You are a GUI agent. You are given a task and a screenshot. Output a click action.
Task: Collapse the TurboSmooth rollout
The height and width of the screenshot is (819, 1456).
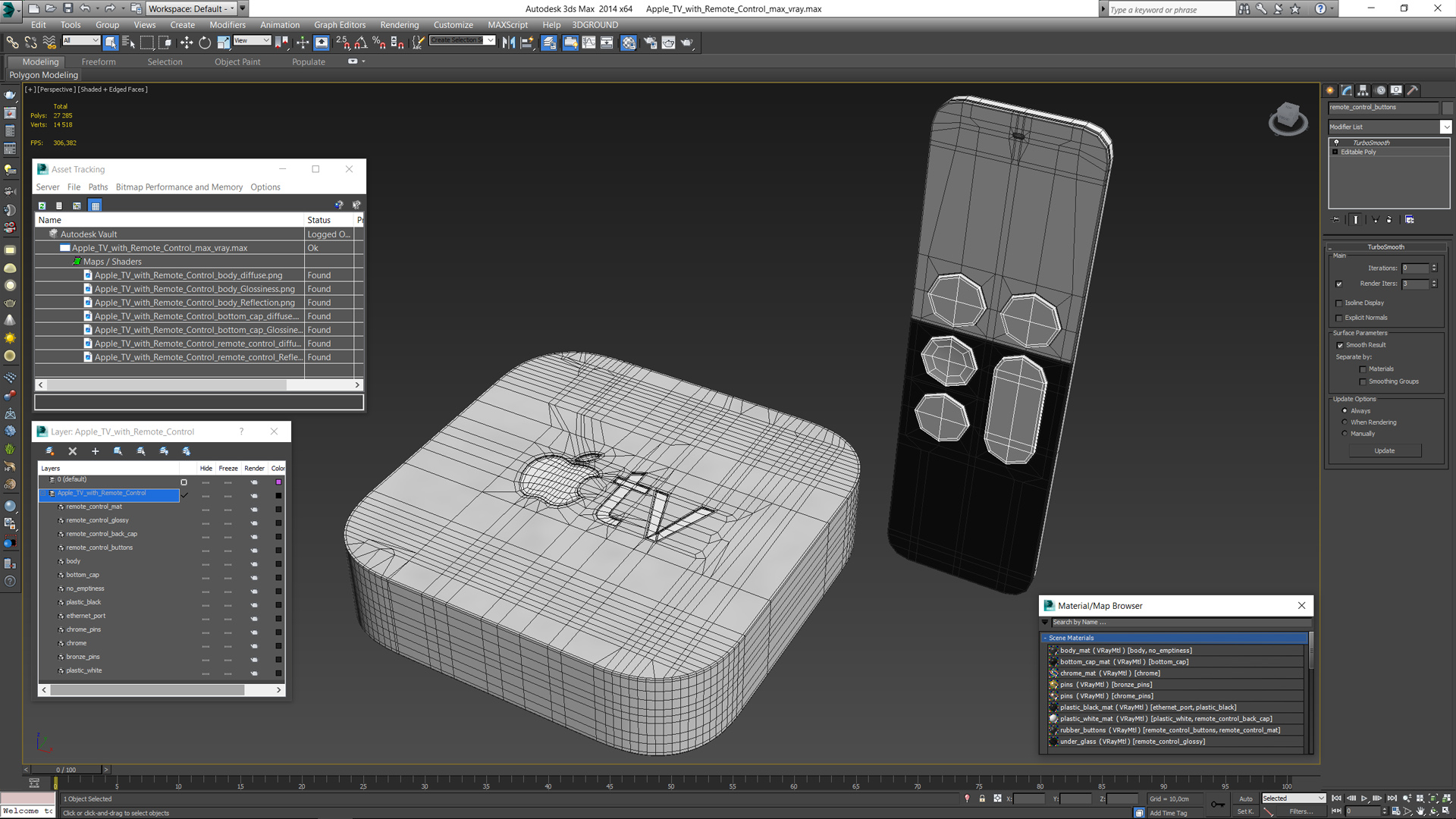click(1385, 247)
